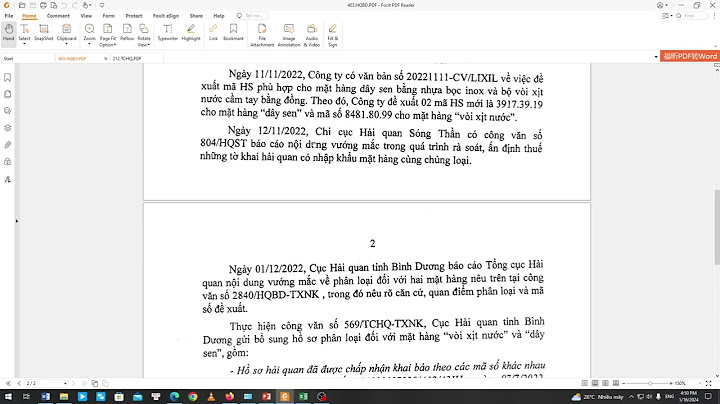Switch to the Comment ribbon tab
This screenshot has height=404, width=720.
[x=58, y=16]
